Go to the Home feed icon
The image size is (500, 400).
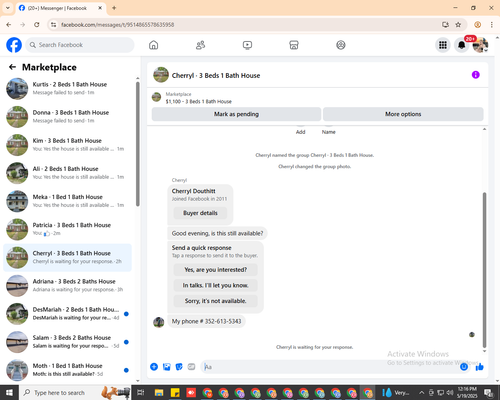154,45
